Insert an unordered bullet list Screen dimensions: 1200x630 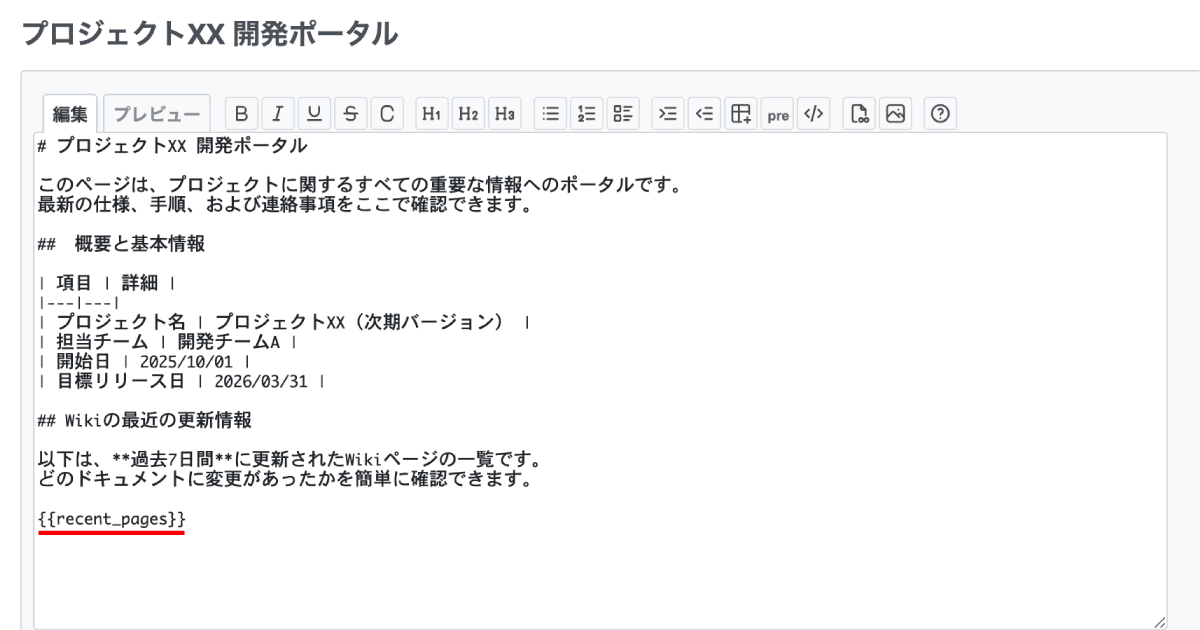coord(550,114)
